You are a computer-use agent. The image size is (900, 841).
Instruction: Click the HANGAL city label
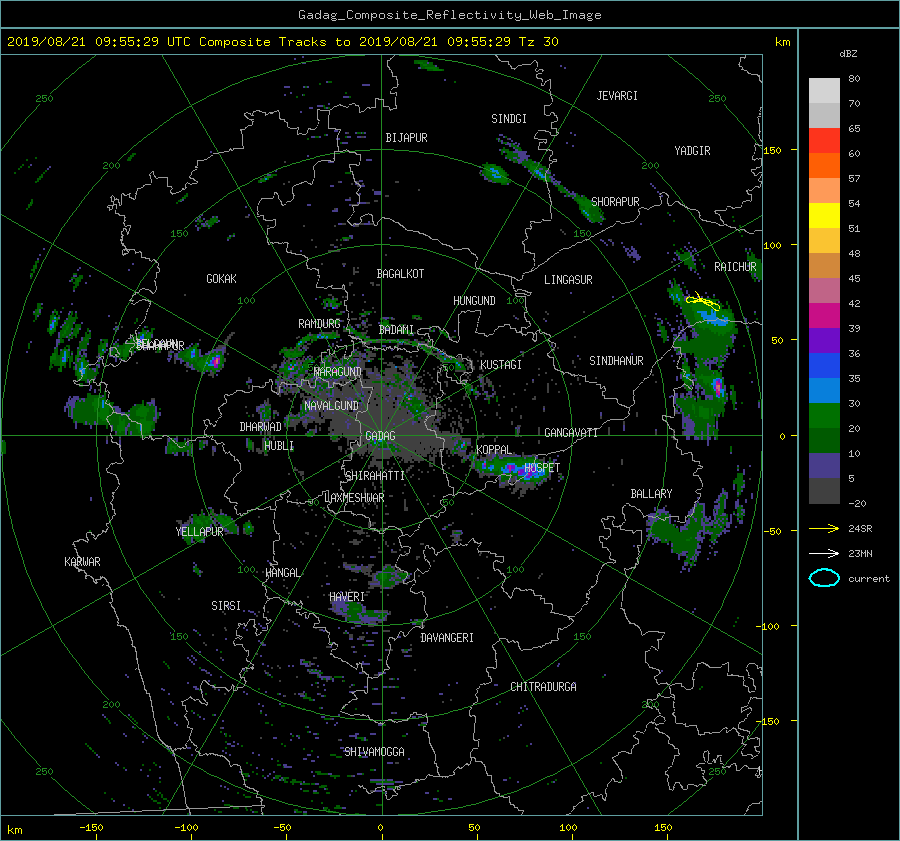282,573
